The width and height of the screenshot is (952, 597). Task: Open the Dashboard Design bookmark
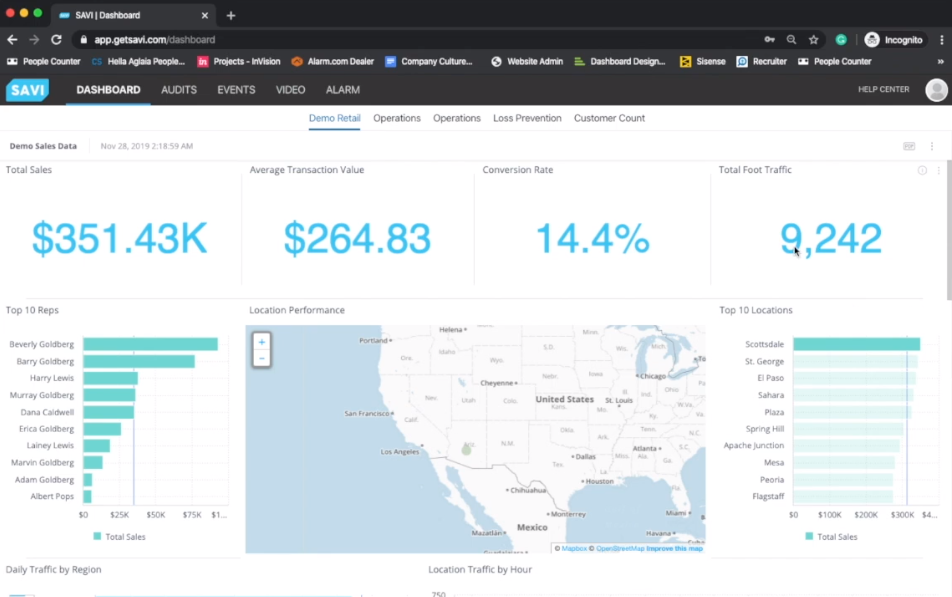(620, 61)
